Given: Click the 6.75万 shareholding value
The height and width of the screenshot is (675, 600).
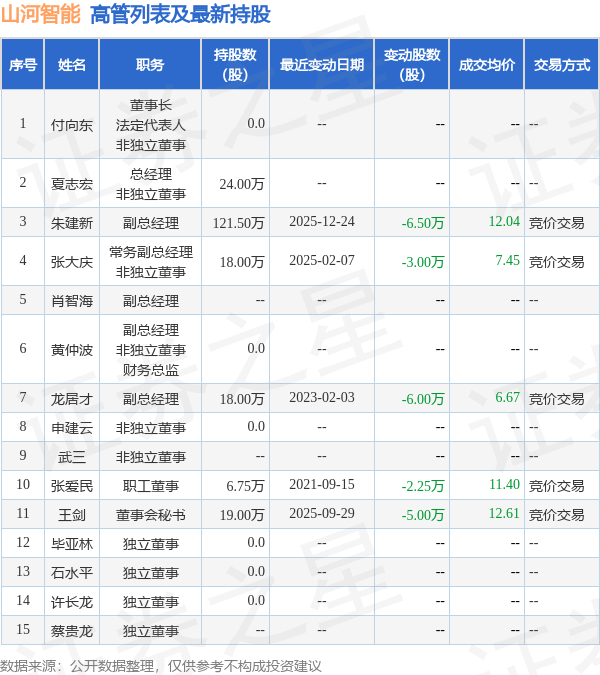Looking at the screenshot, I should pos(245,486).
